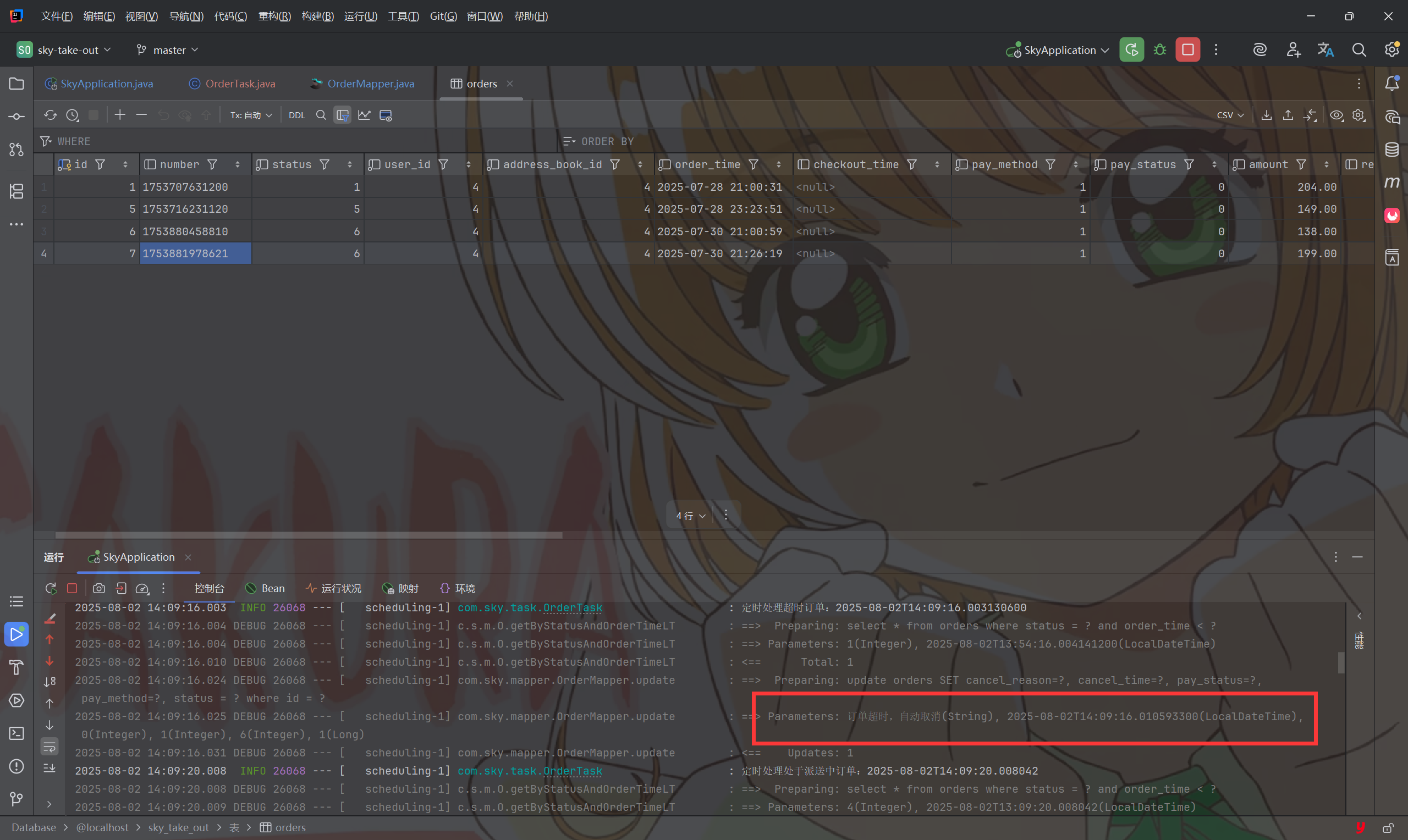Click the Add Row plus icon
The height and width of the screenshot is (840, 1408).
(x=120, y=115)
